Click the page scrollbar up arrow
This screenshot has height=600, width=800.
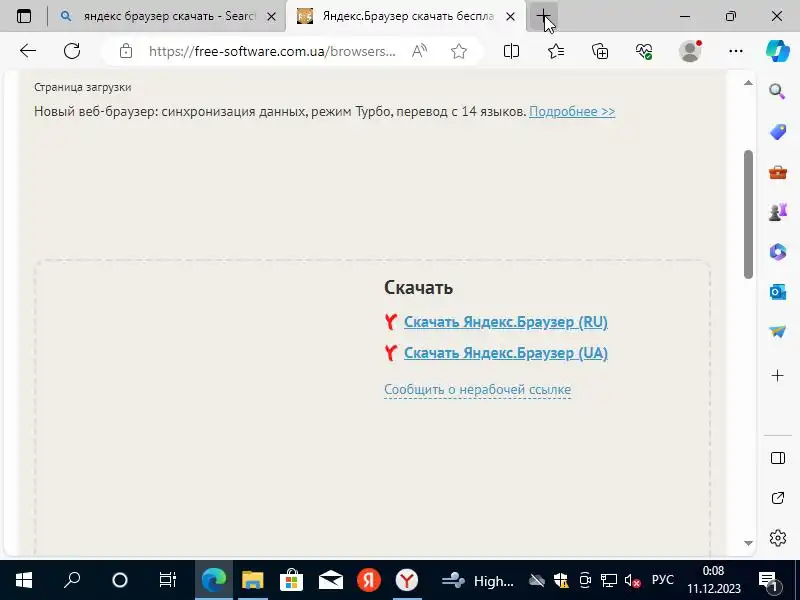click(x=748, y=83)
